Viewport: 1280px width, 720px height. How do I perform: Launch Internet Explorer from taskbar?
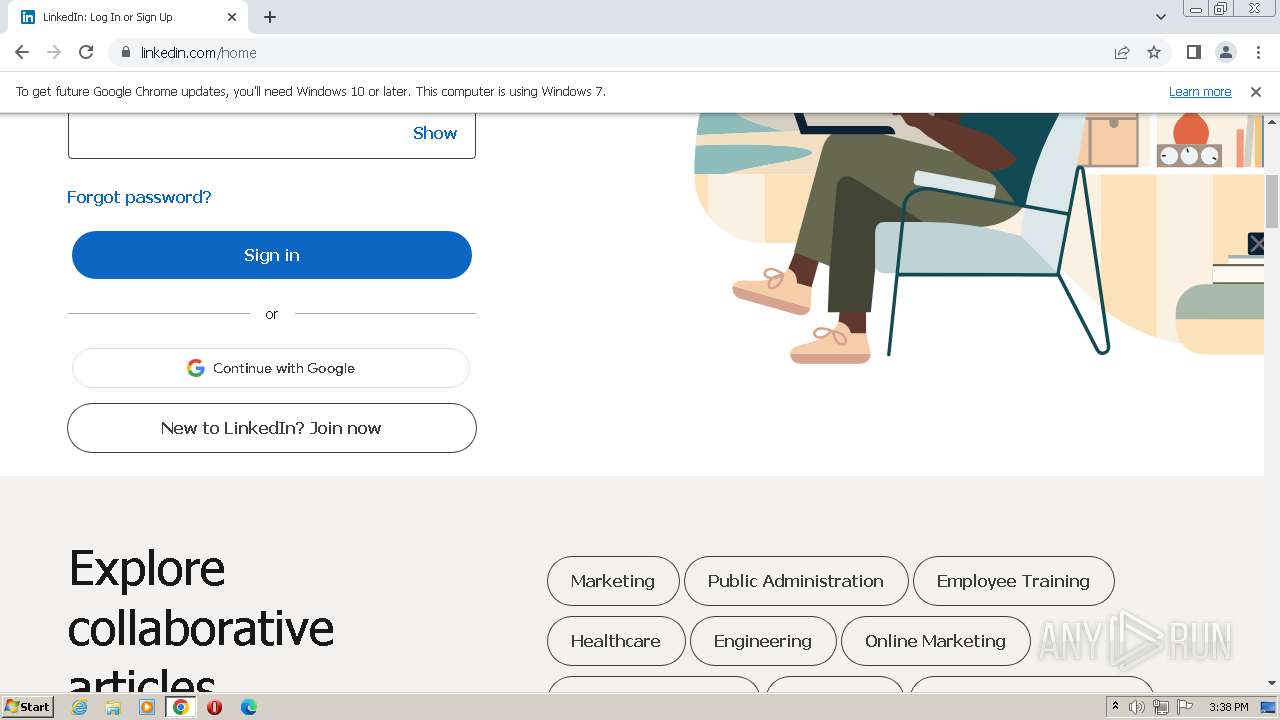79,707
